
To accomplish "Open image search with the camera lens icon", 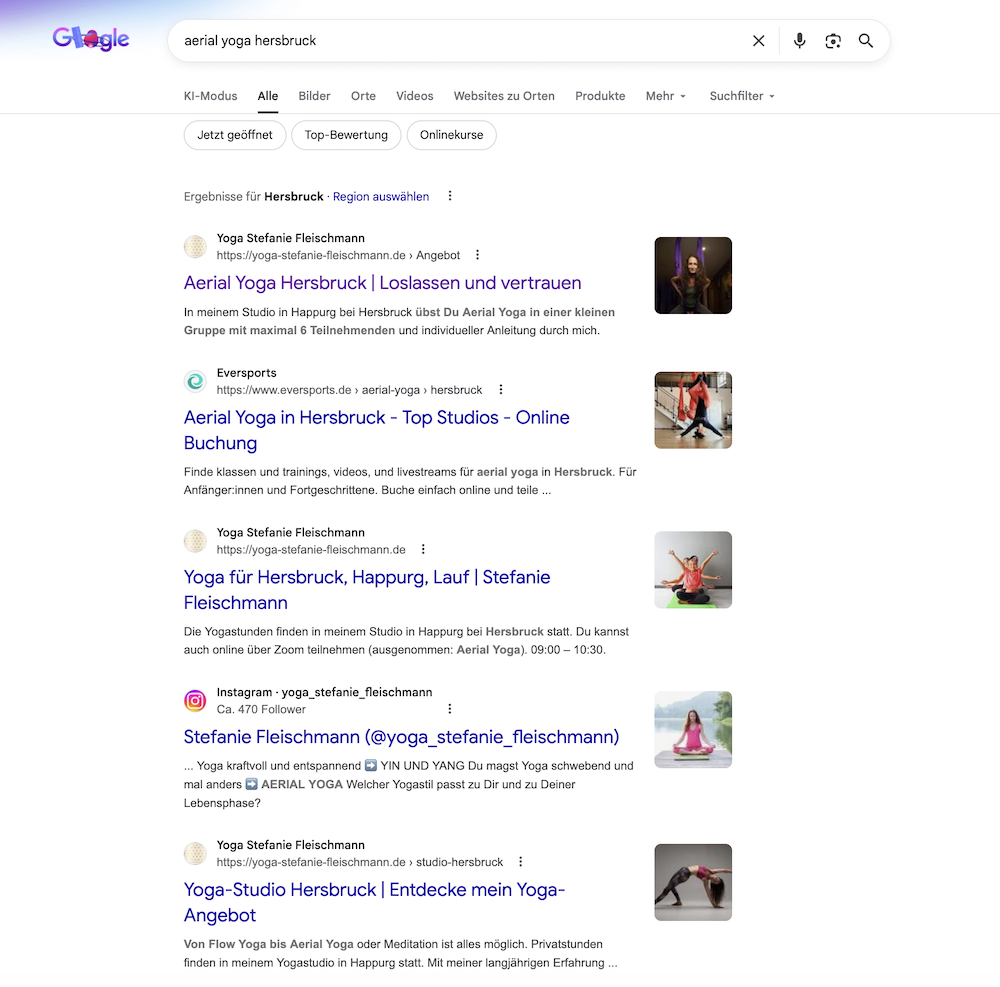I will click(x=832, y=41).
